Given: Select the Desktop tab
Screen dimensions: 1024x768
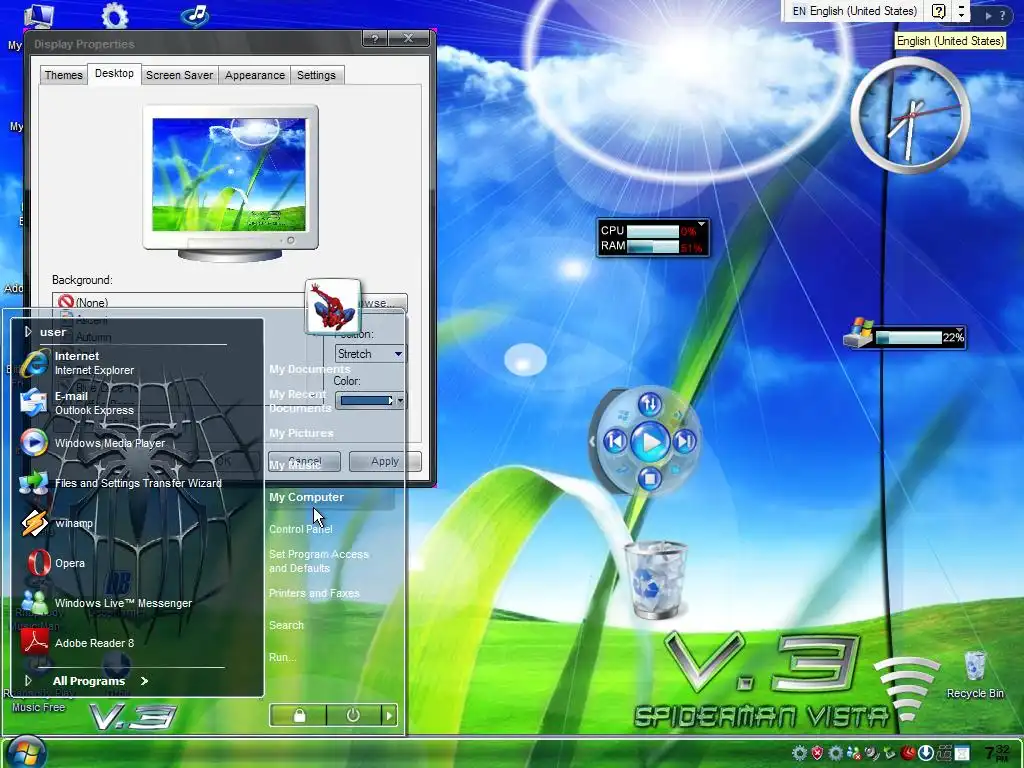Looking at the screenshot, I should tap(114, 73).
